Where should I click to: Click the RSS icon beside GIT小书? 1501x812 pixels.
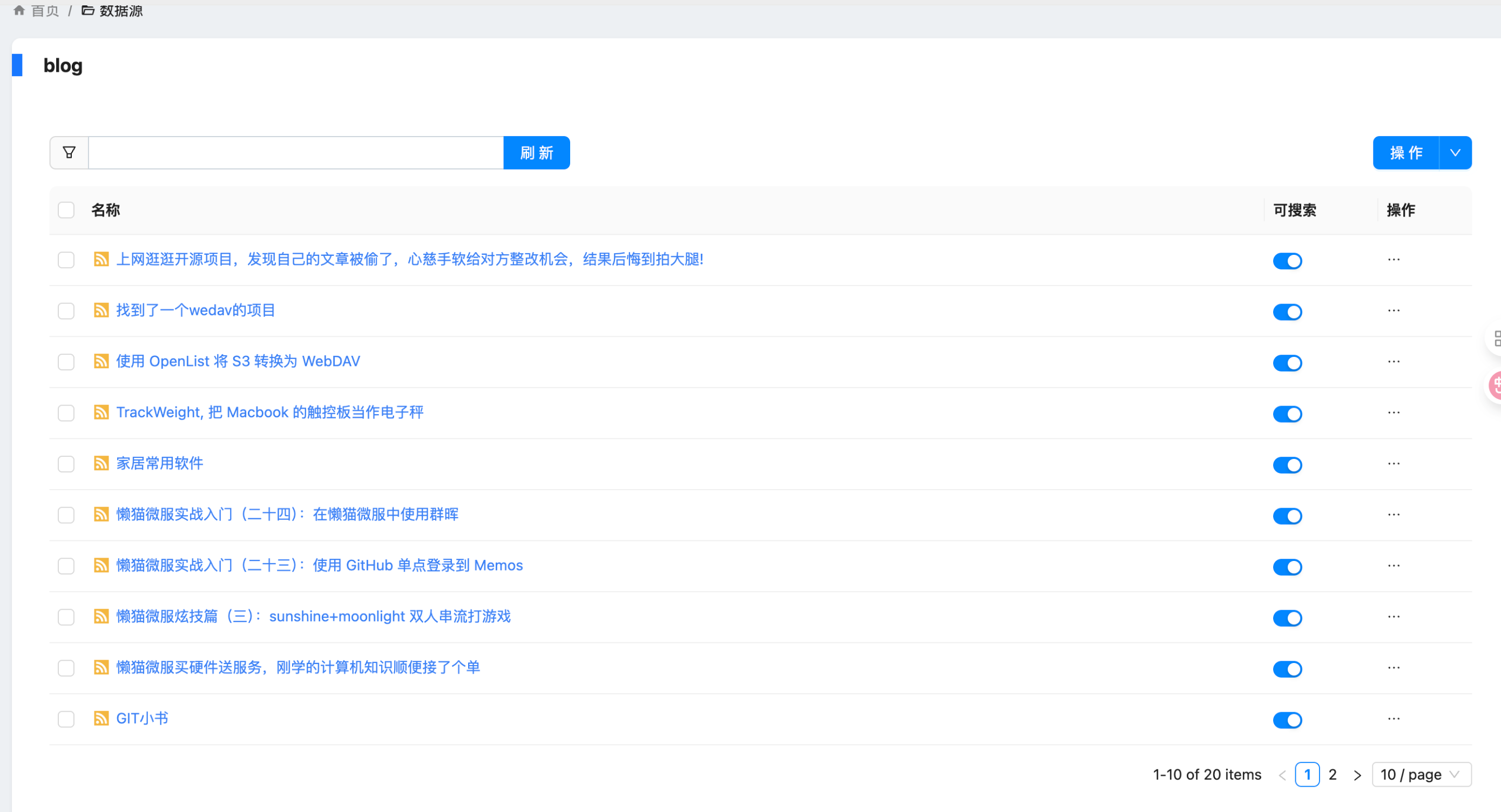tap(101, 718)
